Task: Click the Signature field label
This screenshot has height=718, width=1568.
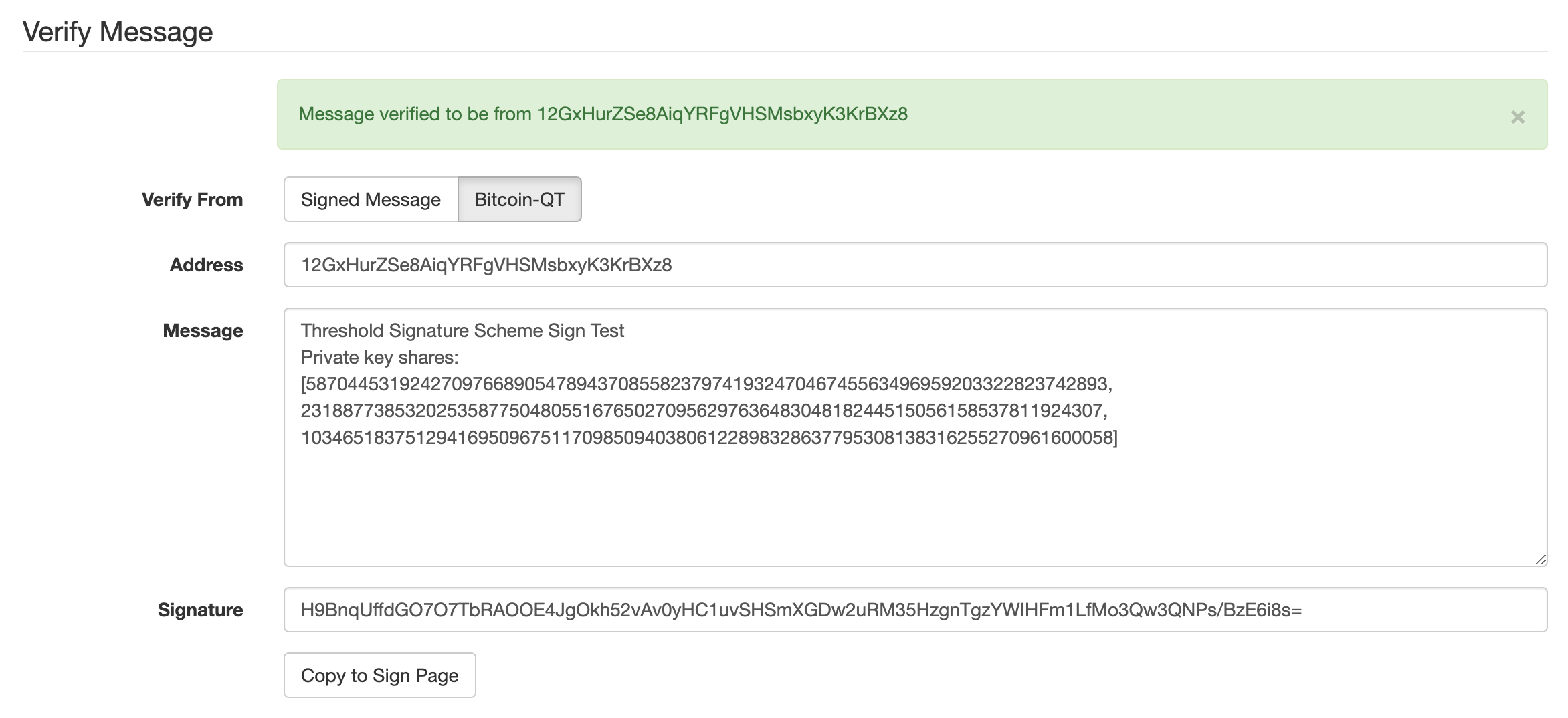Action: 200,610
